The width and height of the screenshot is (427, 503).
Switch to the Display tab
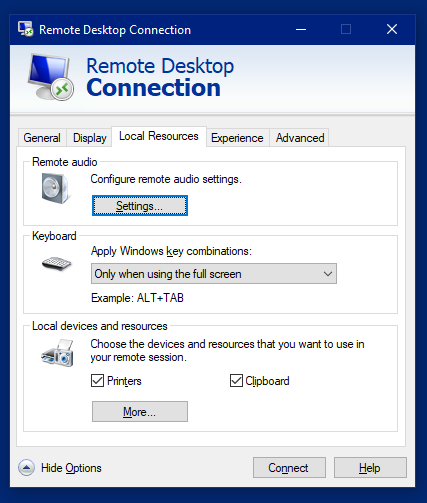tap(90, 138)
